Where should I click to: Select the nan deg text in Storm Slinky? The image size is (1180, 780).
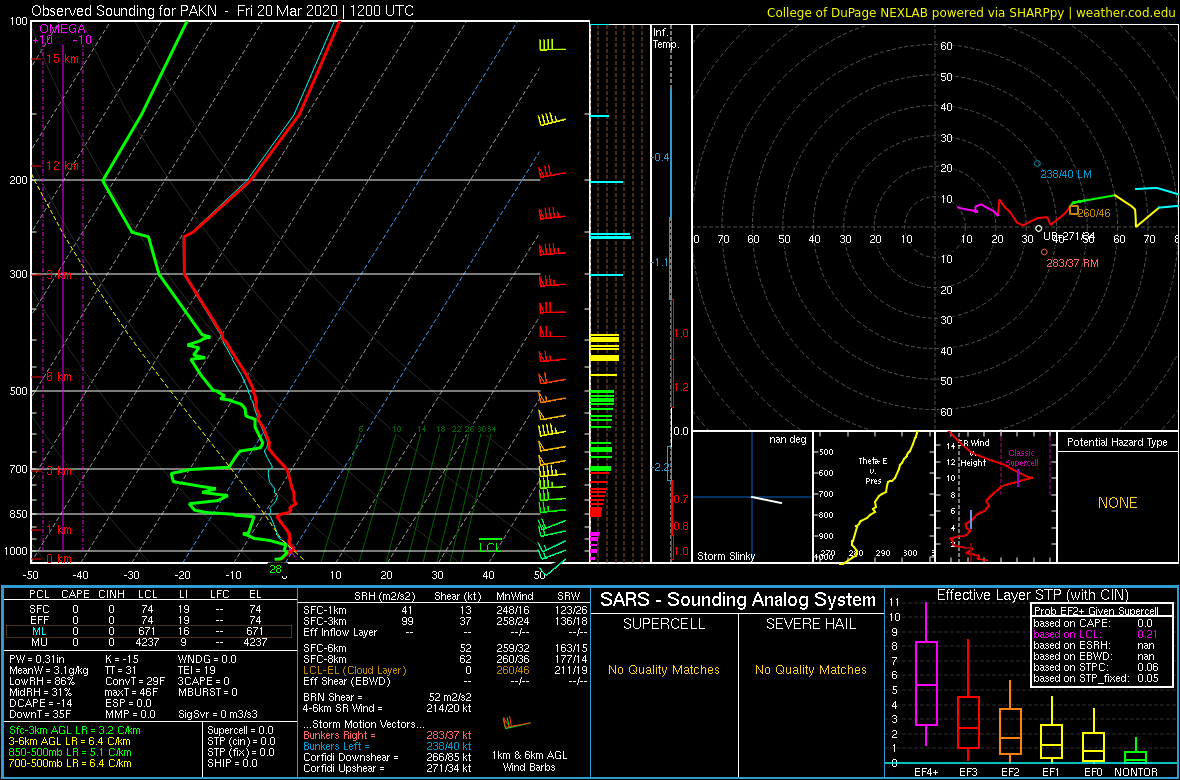click(x=786, y=439)
